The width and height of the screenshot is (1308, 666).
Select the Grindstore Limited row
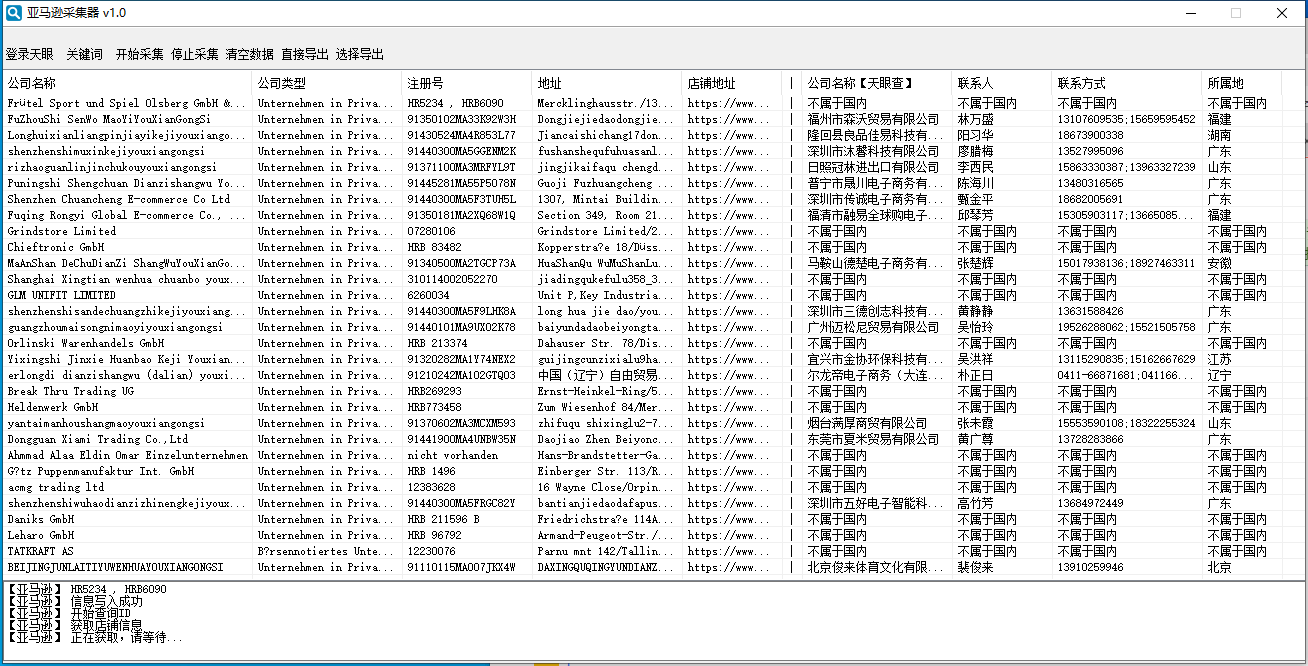tap(643, 231)
